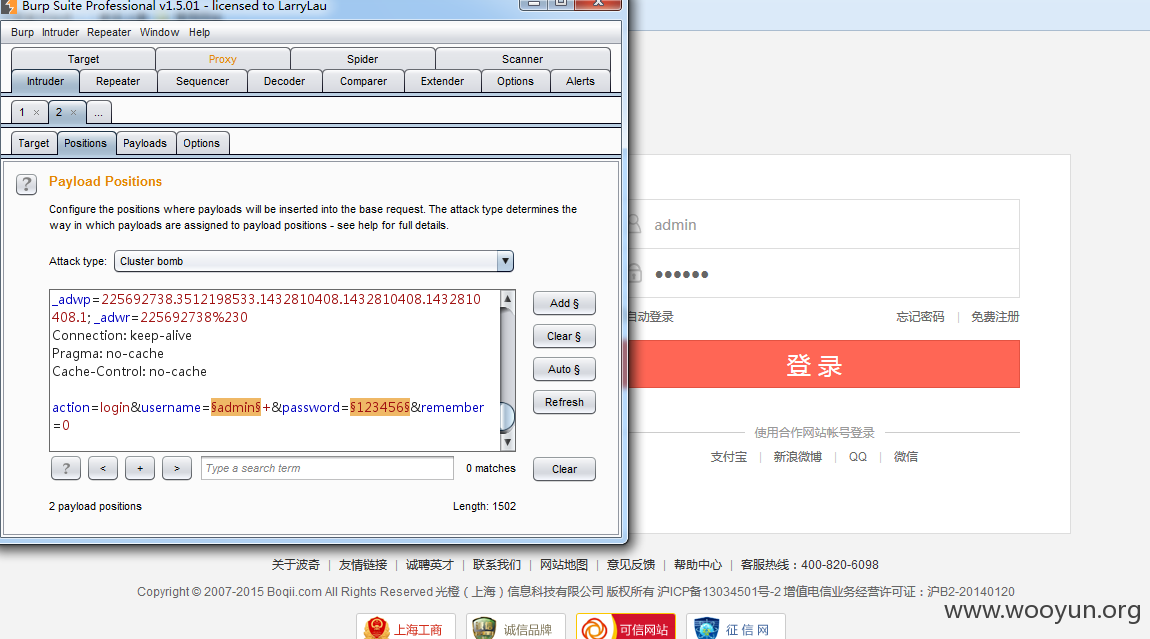Open the Alerts tab

580,81
